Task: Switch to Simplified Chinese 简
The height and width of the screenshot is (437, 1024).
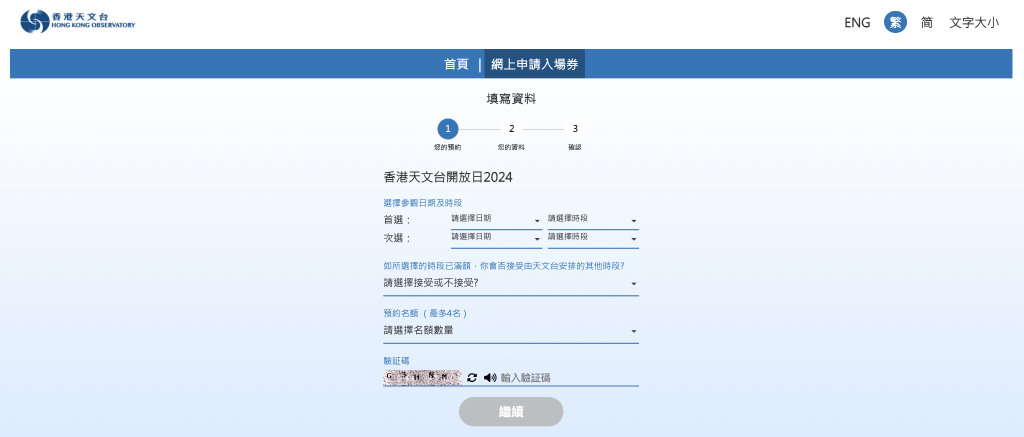Action: 927,22
